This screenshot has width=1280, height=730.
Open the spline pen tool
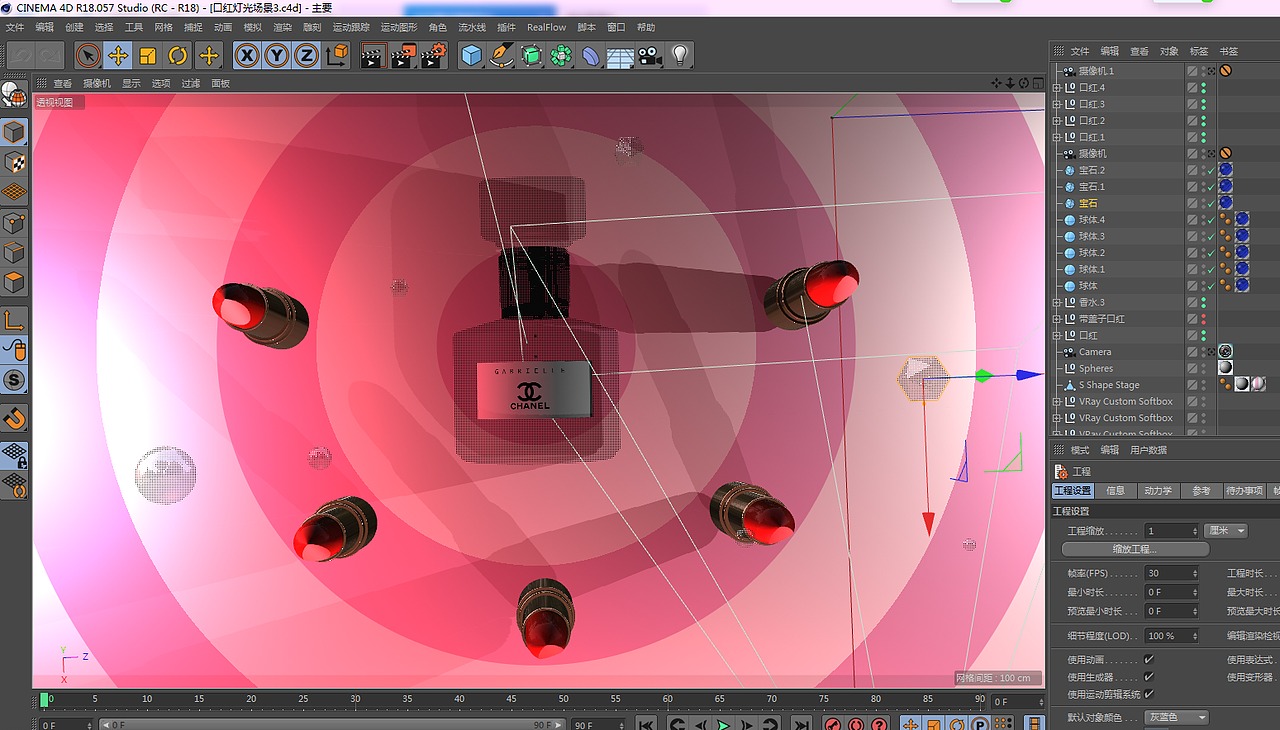[x=501, y=55]
